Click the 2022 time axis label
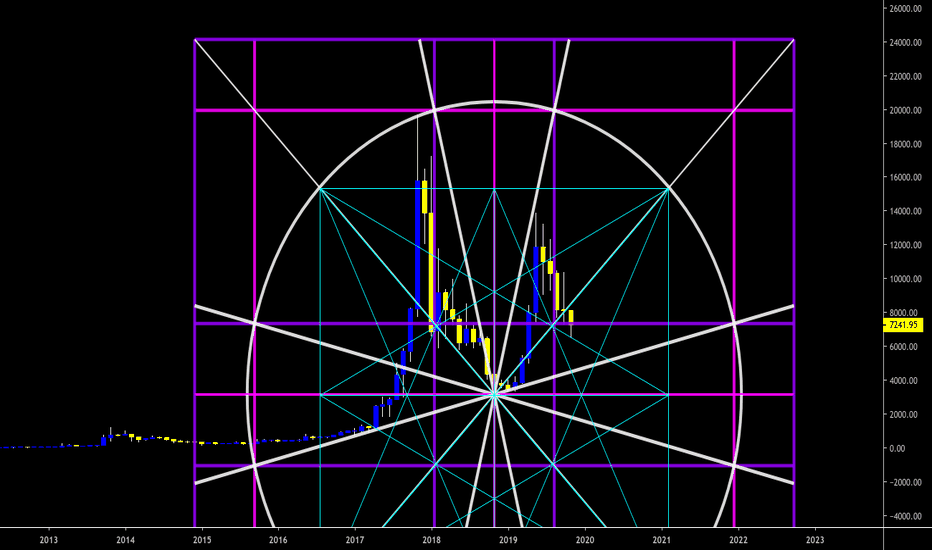This screenshot has height=550, width=932. click(x=738, y=540)
